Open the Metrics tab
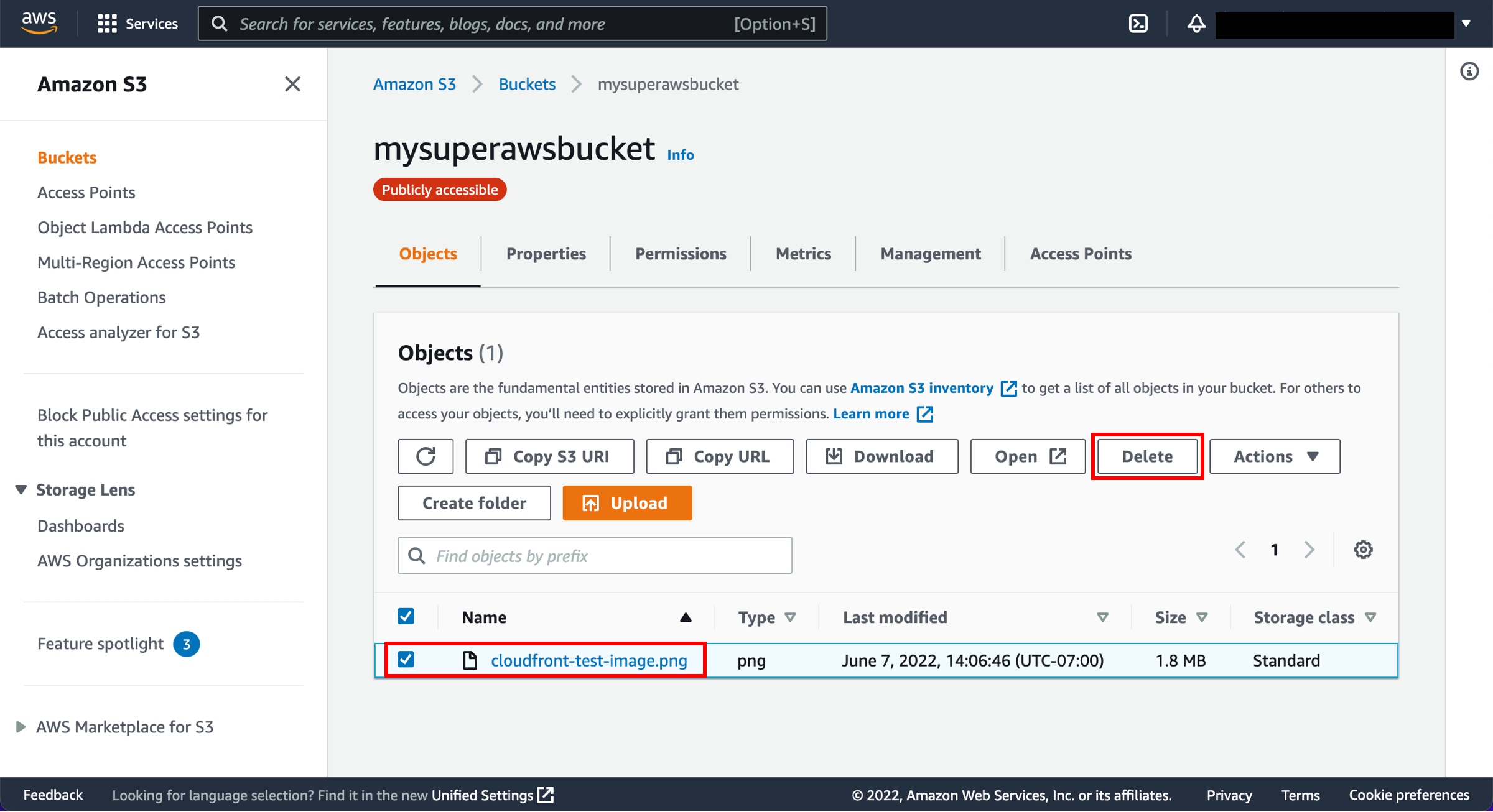Image resolution: width=1493 pixels, height=812 pixels. click(x=803, y=254)
